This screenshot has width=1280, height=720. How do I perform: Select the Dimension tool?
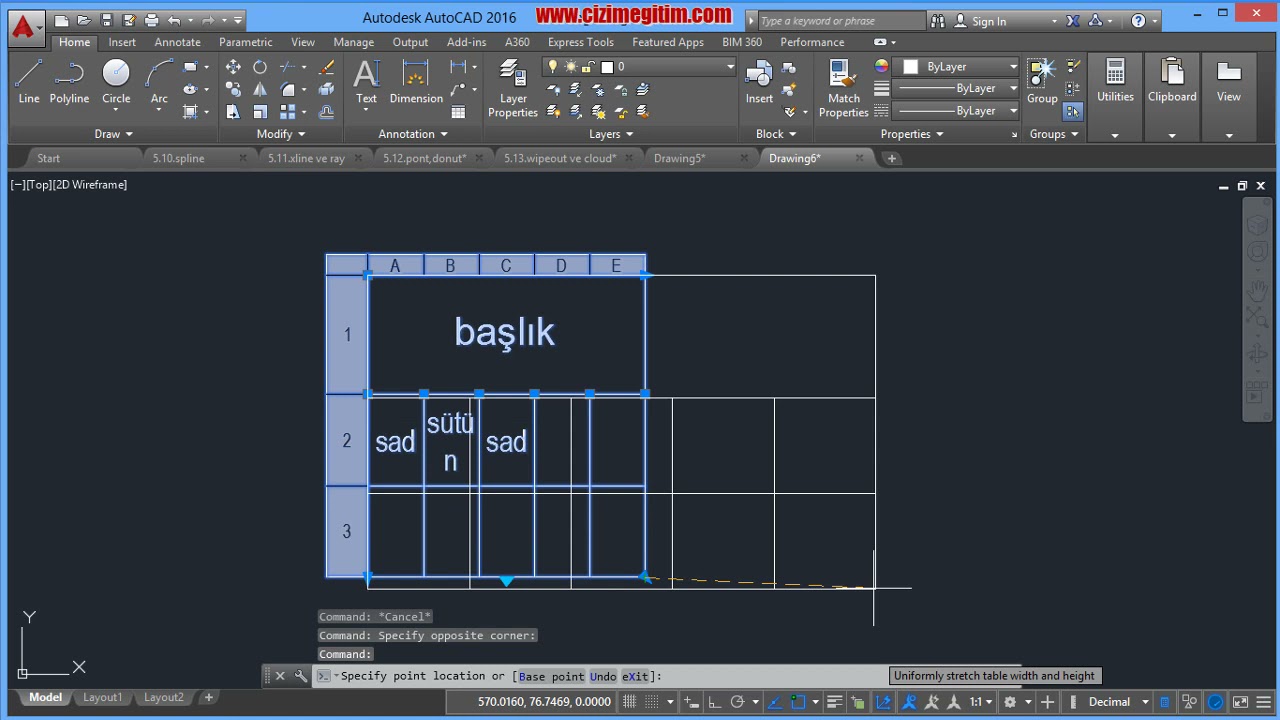point(416,81)
